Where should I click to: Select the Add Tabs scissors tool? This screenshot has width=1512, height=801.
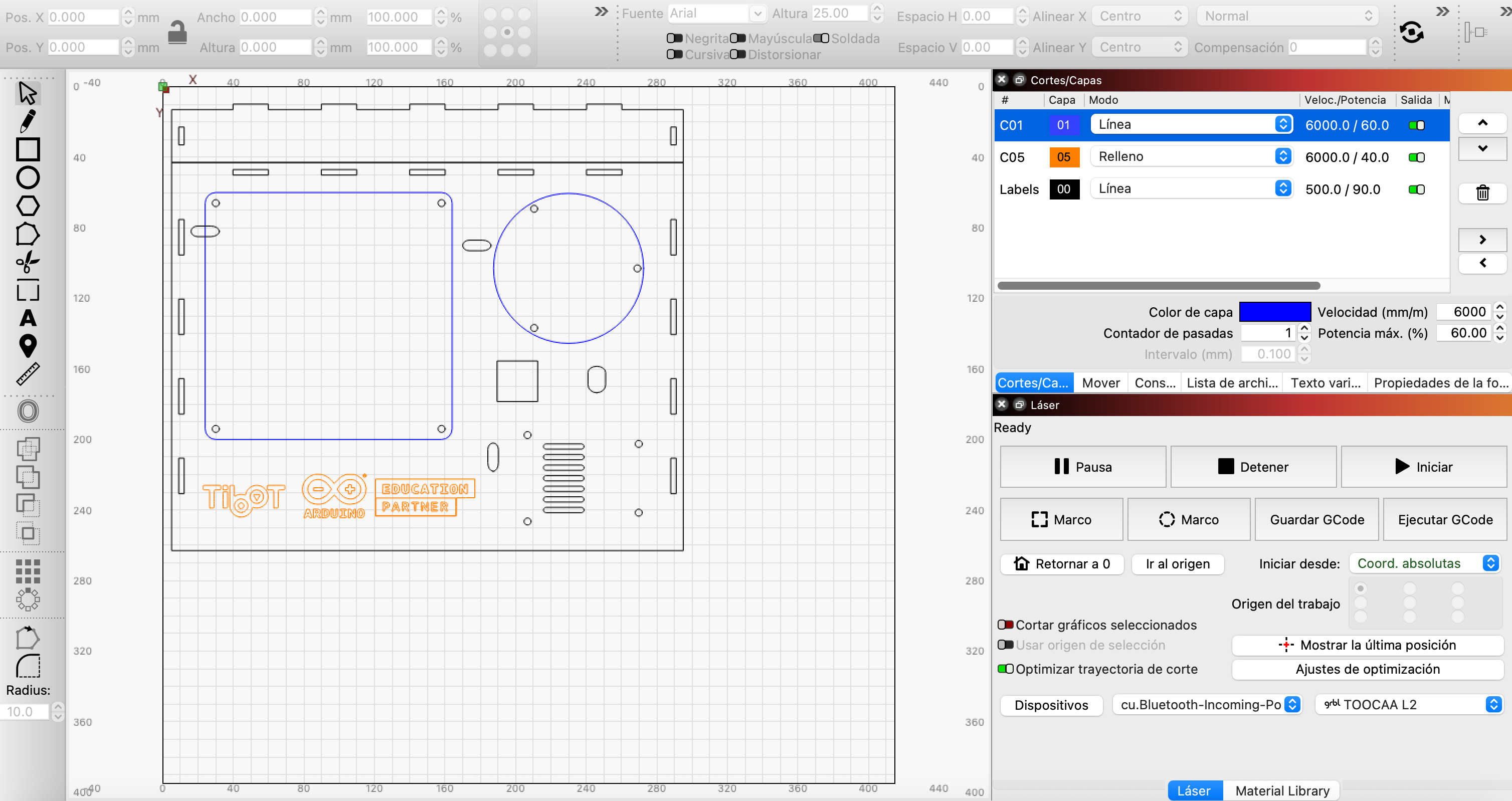[x=28, y=262]
